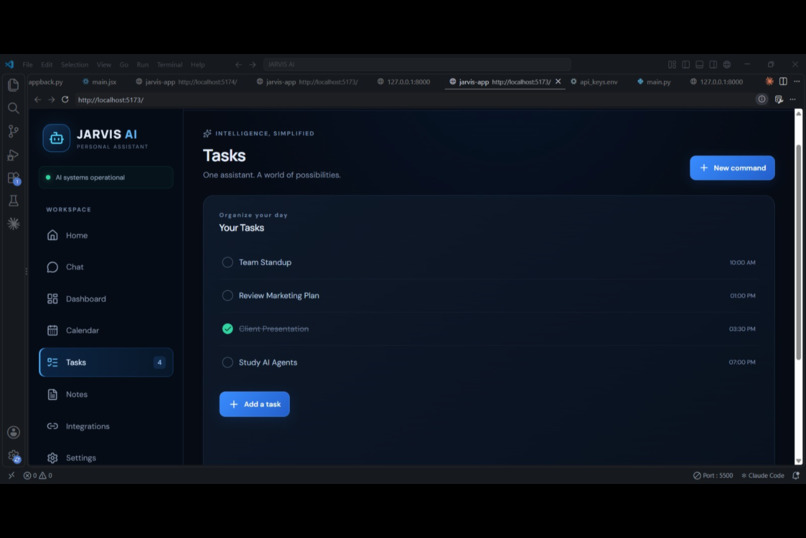Image resolution: width=806 pixels, height=538 pixels.
Task: Open the notifications bell in status bar
Action: [x=795, y=475]
